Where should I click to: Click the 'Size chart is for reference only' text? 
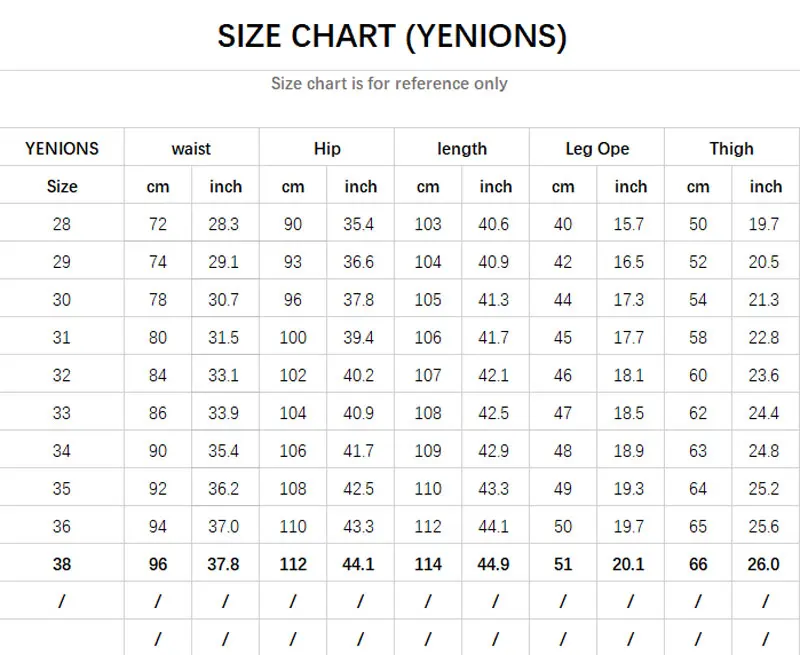(x=389, y=84)
